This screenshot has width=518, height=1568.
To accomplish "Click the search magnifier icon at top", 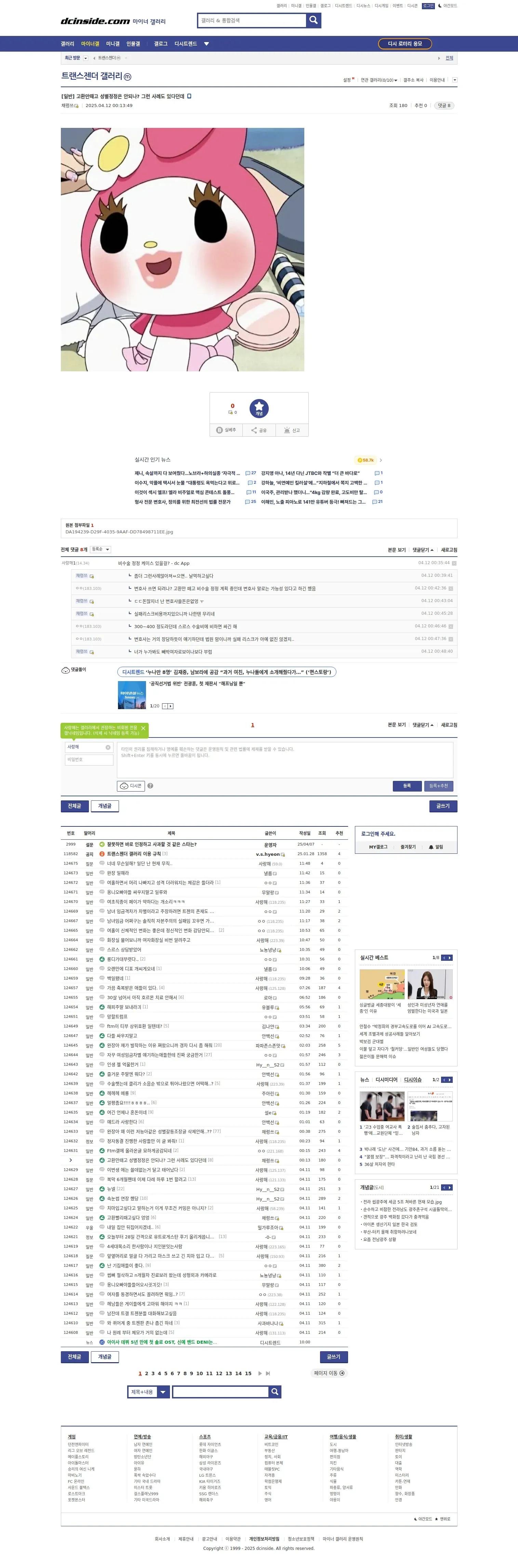I will point(314,20).
